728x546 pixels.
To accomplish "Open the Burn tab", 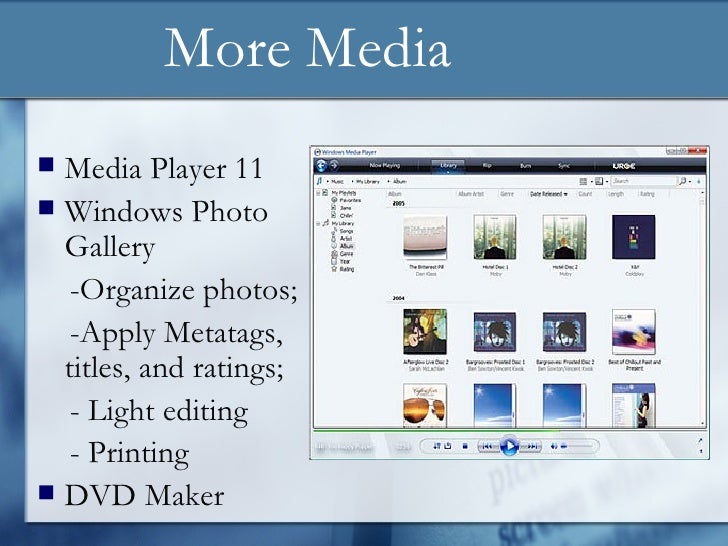I will [525, 166].
